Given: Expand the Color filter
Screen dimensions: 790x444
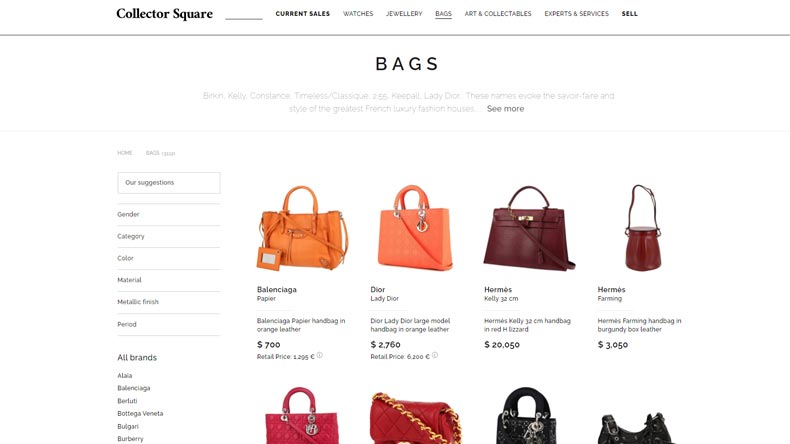Looking at the screenshot, I should tap(169, 258).
